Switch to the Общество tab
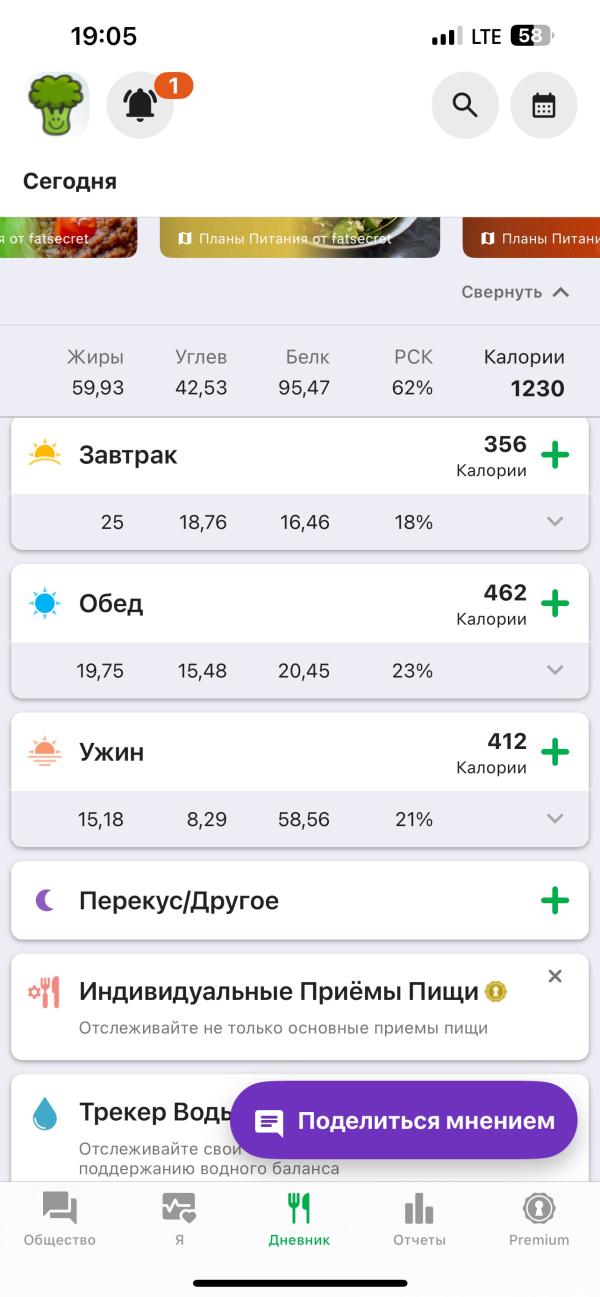 pos(60,1220)
